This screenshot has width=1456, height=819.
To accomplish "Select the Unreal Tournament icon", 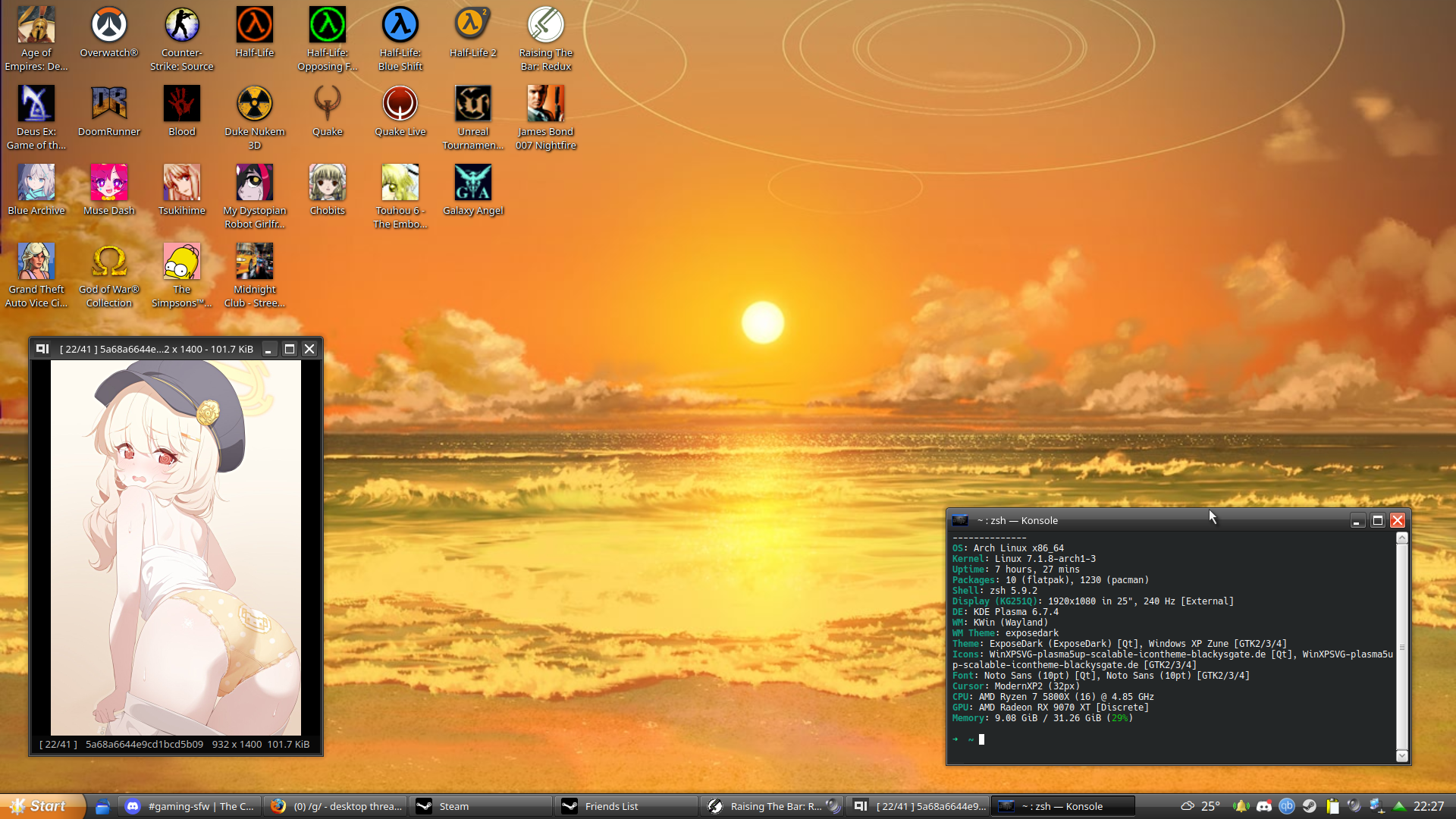I will coord(473,118).
